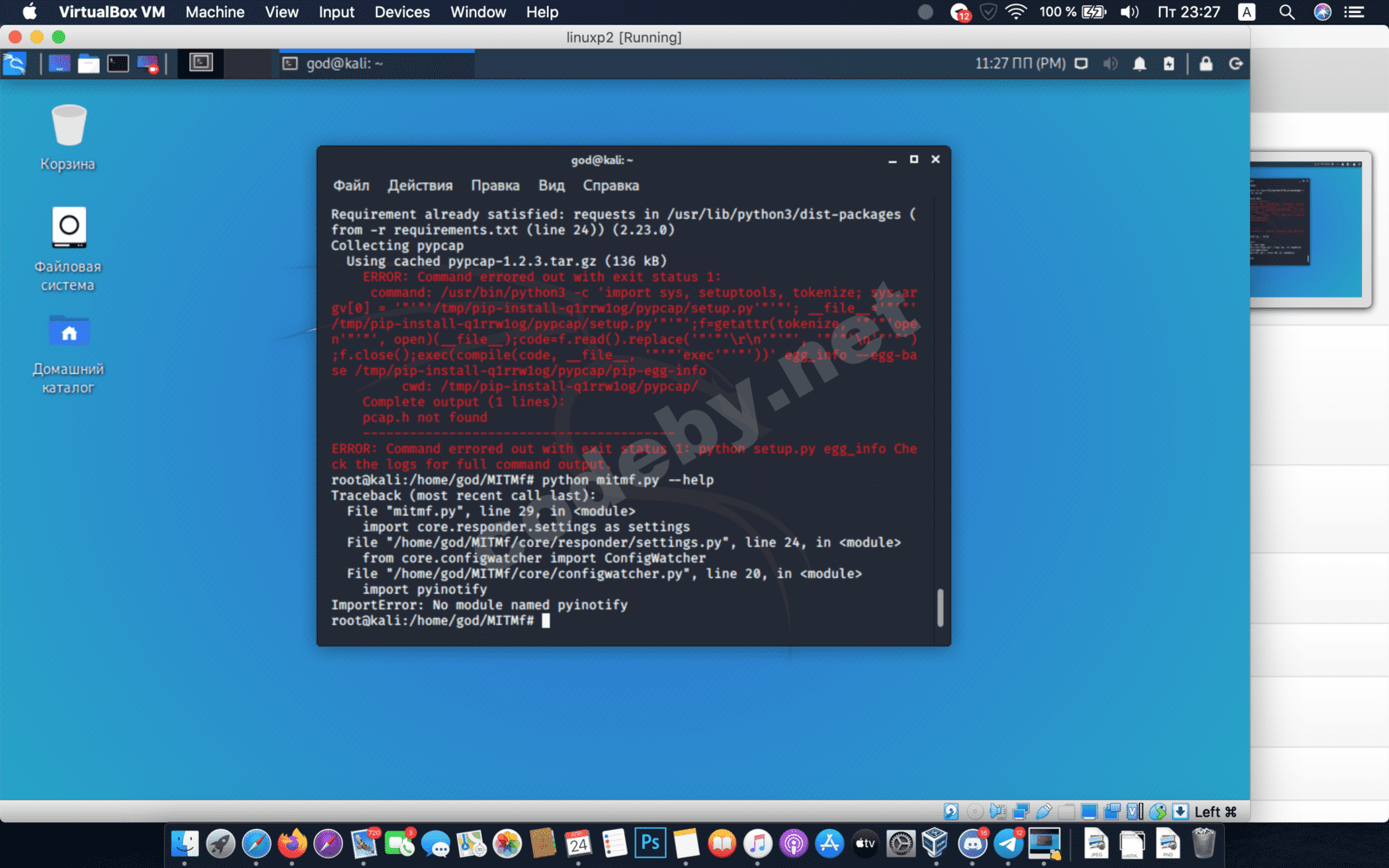This screenshot has width=1389, height=868.
Task: Click 'ImportError: No module named pyinotify' line
Action: [479, 605]
